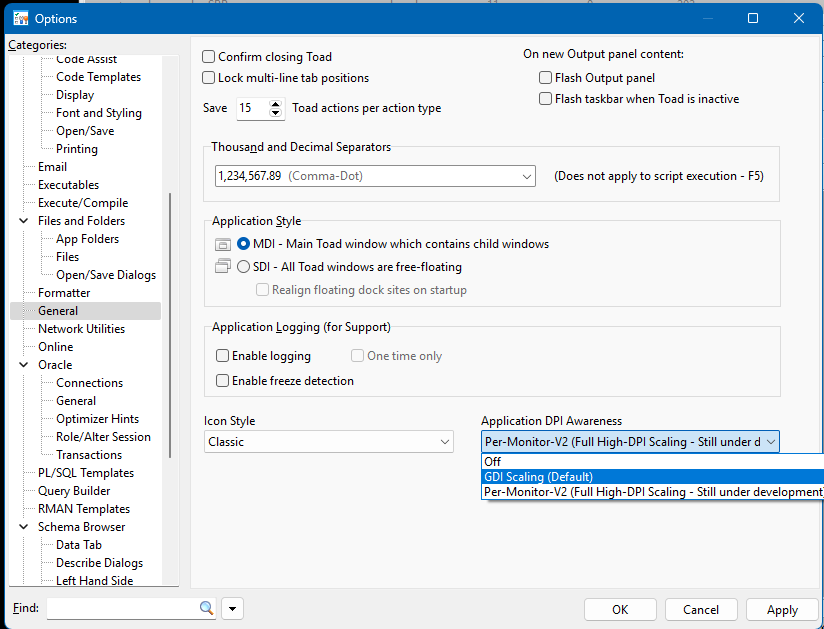Enable Flash Output panel option
This screenshot has height=629, width=824.
(545, 78)
